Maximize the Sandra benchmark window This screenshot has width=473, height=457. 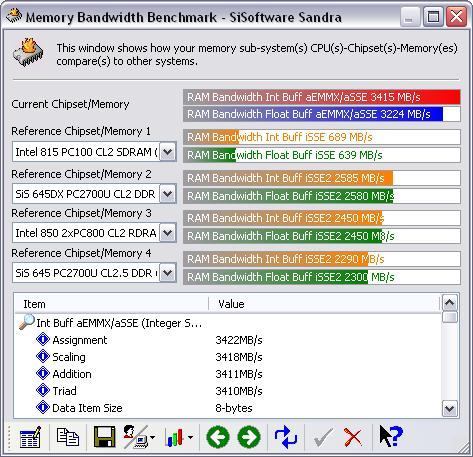(x=433, y=16)
